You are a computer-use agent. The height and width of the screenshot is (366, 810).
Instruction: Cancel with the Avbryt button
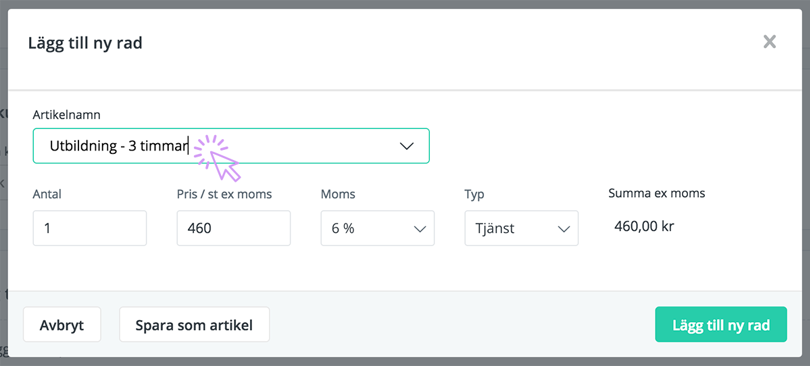tap(62, 324)
